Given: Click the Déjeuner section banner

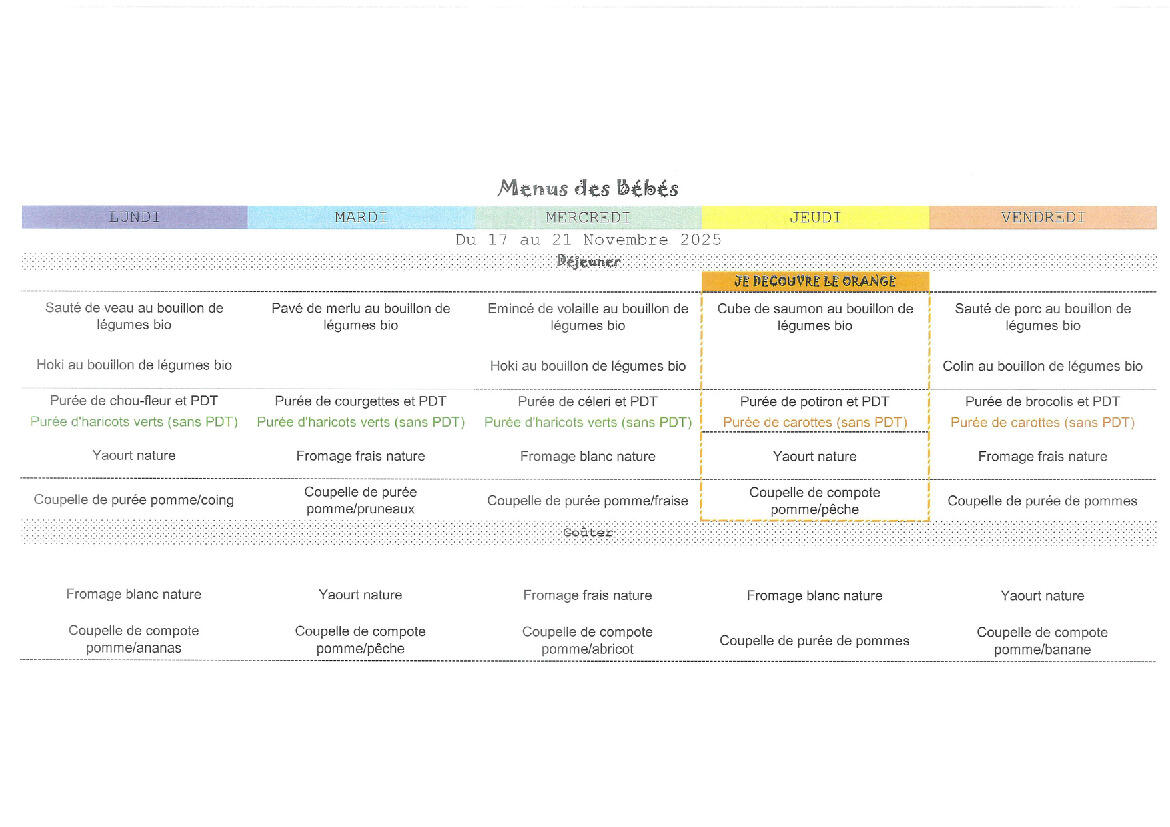Looking at the screenshot, I should click(x=588, y=262).
